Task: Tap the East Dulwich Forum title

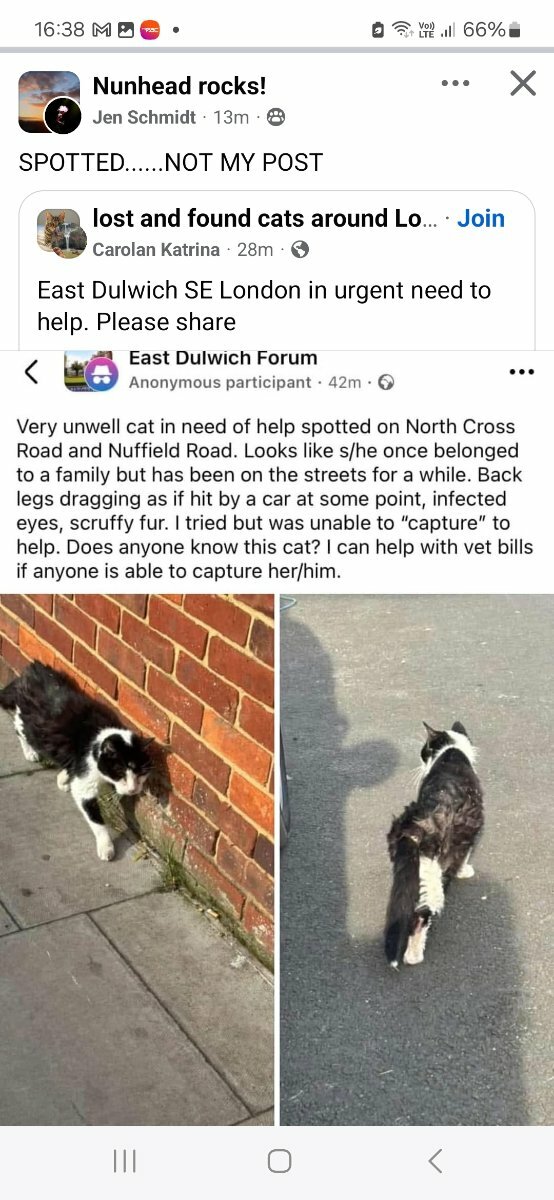Action: click(223, 358)
